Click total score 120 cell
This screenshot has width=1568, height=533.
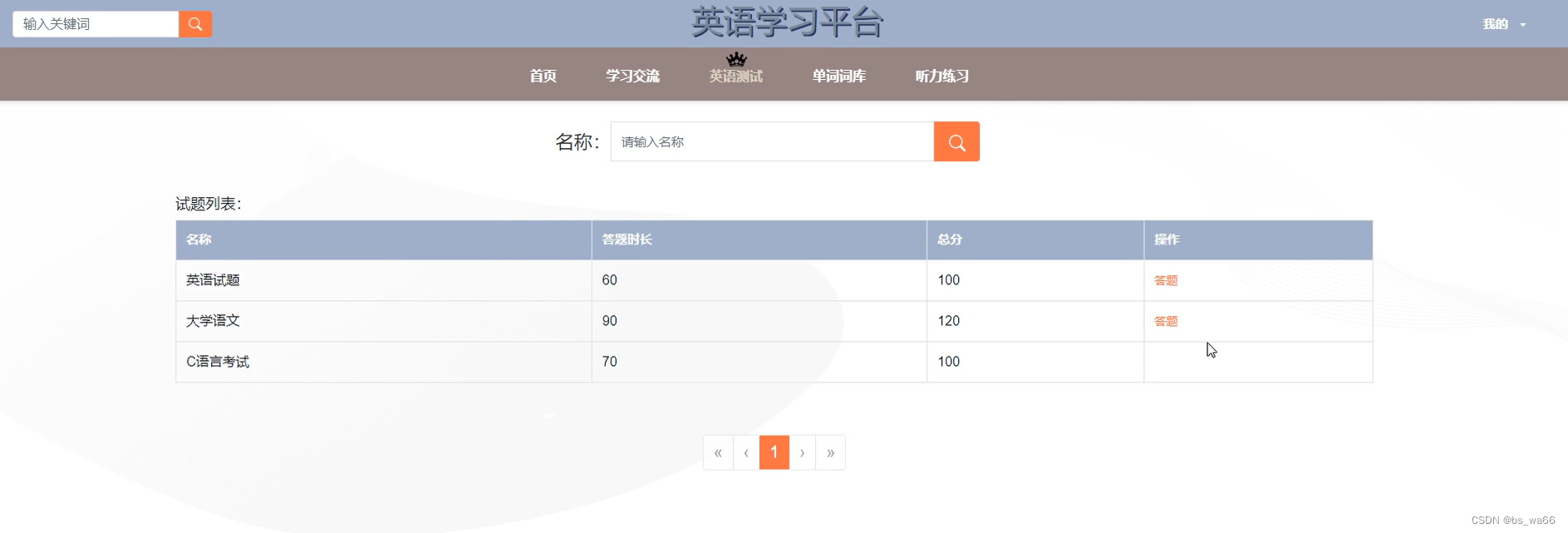1035,321
